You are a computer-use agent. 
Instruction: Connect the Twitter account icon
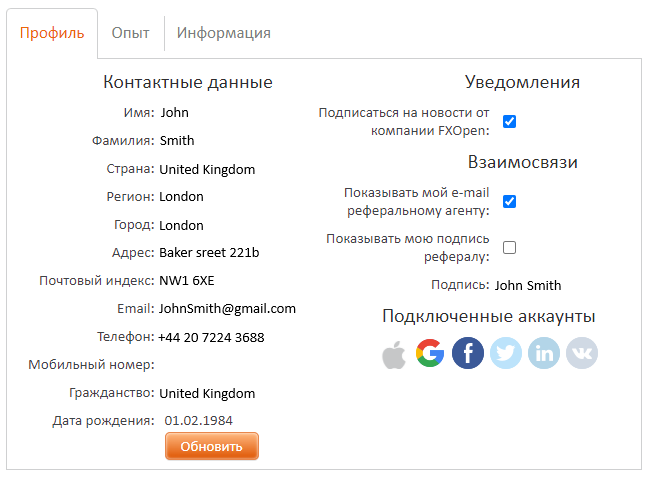click(x=506, y=353)
